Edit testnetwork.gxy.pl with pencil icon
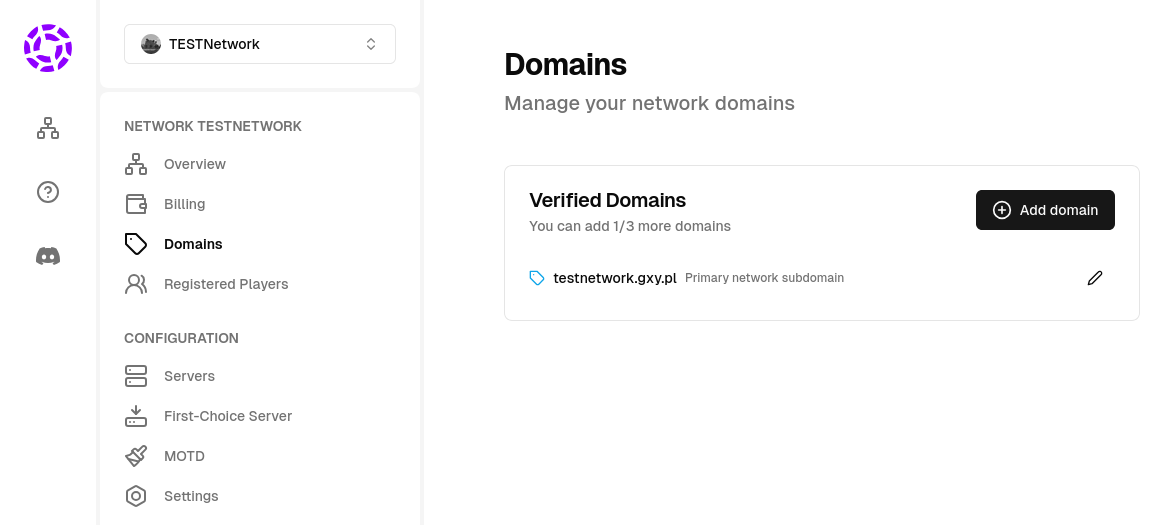The image size is (1162, 525). pyautogui.click(x=1095, y=278)
